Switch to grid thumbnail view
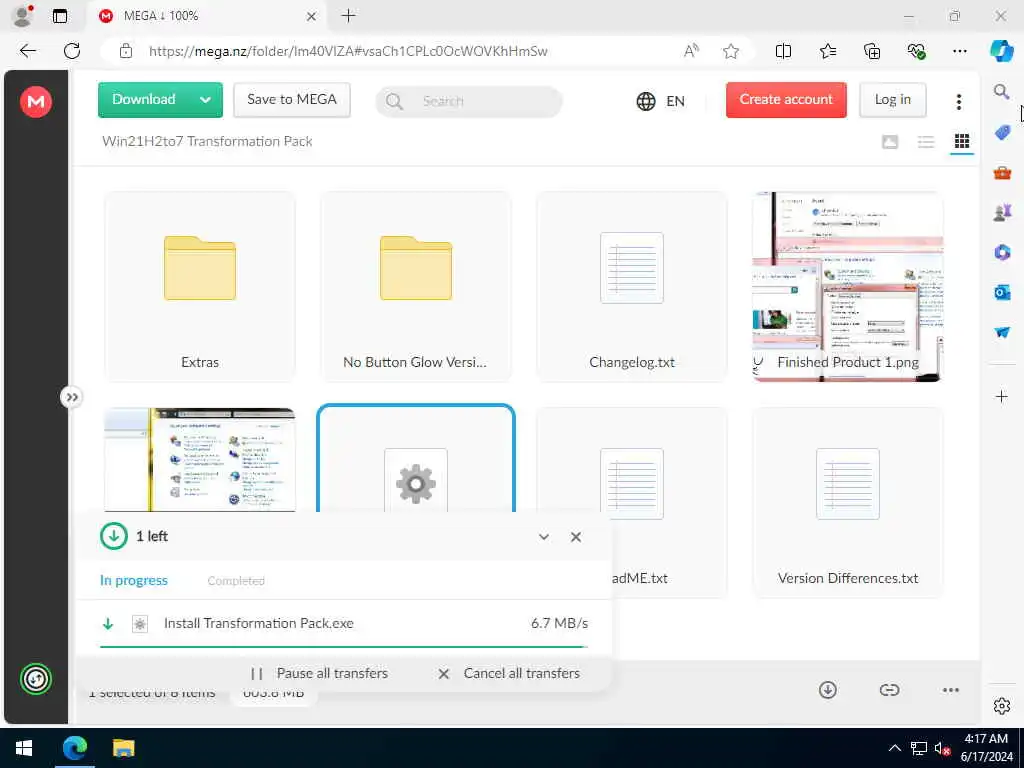The height and width of the screenshot is (768, 1024). click(x=962, y=142)
